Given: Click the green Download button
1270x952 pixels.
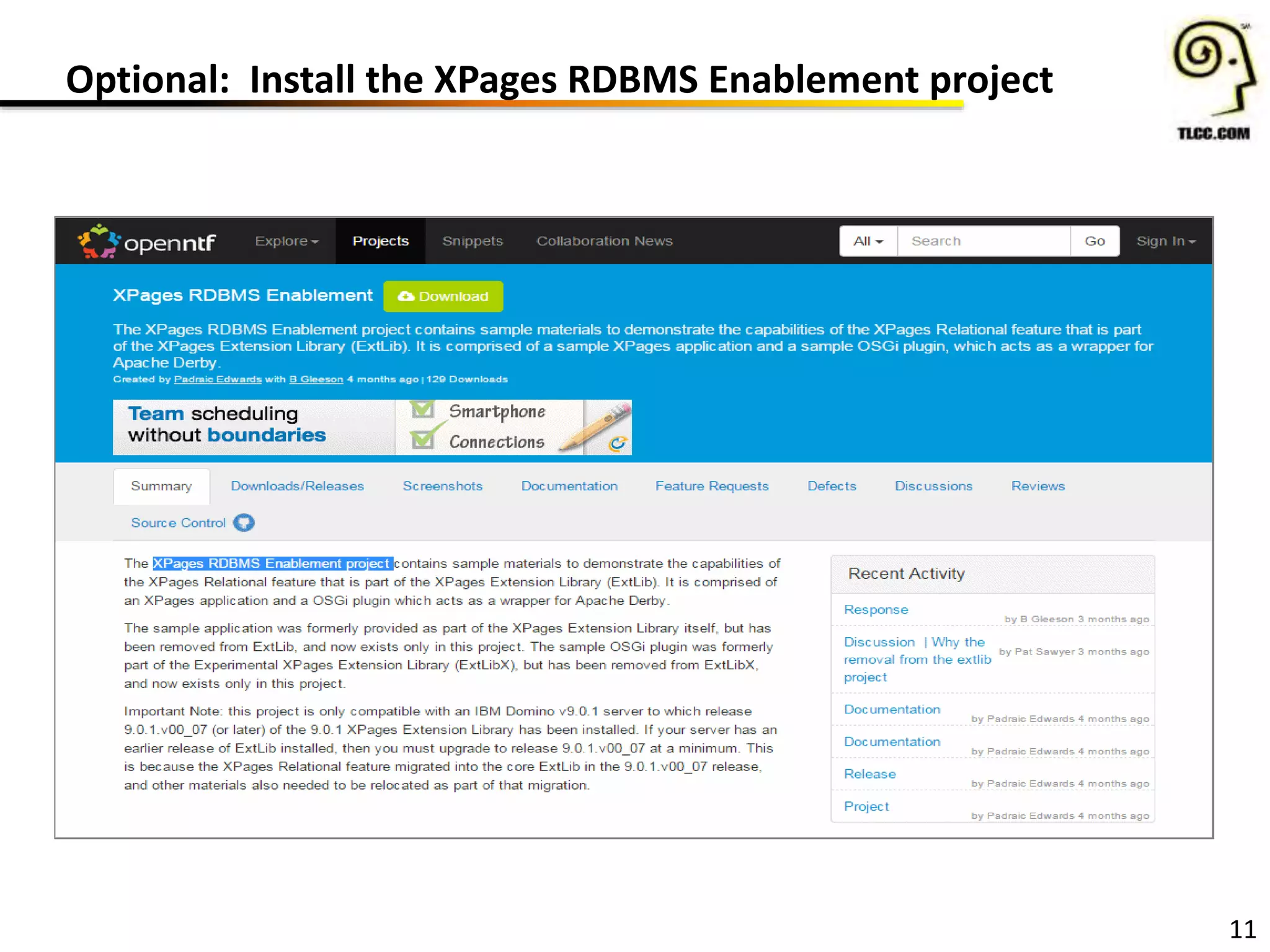Looking at the screenshot, I should pos(443,296).
